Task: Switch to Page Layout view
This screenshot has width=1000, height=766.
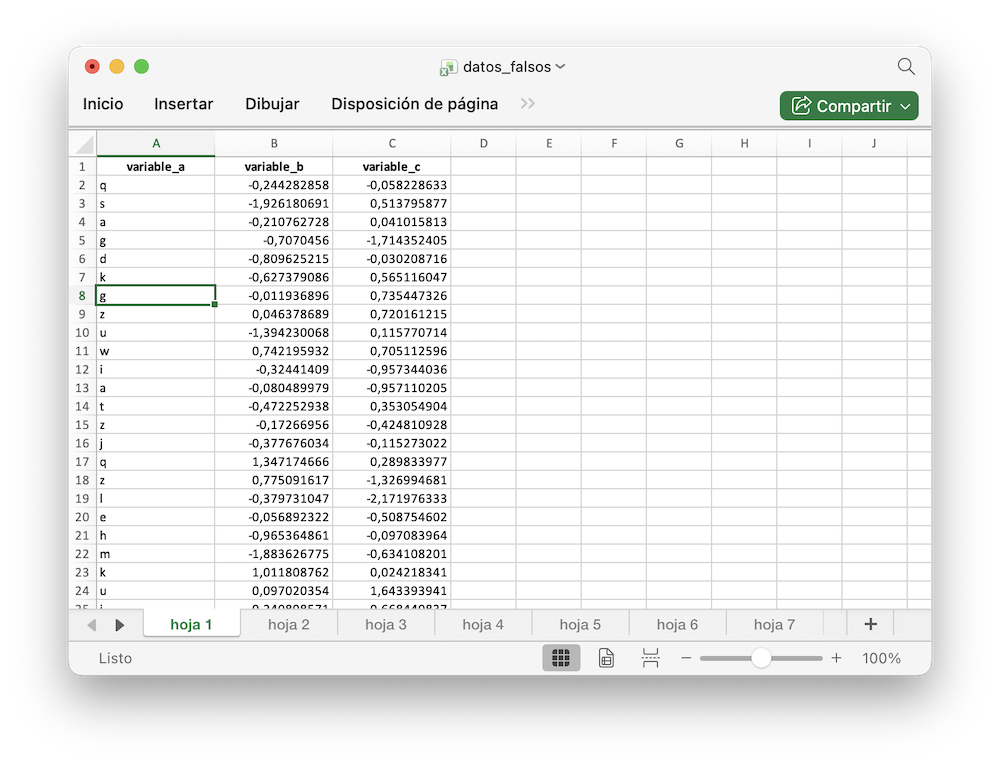Action: 606,658
